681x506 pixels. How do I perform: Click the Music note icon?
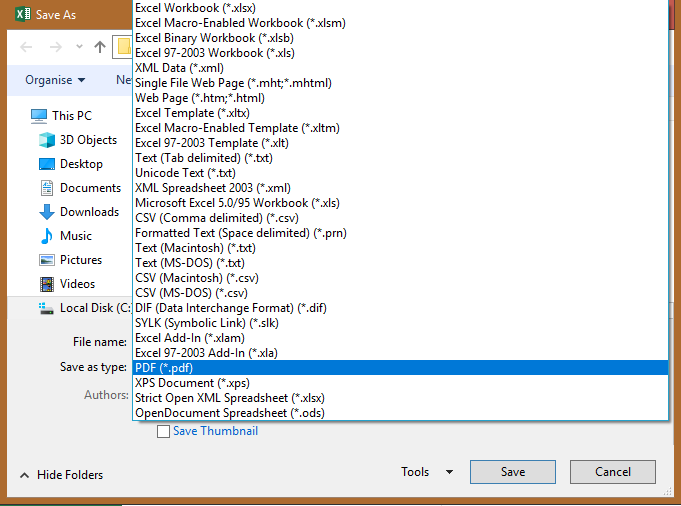point(46,236)
